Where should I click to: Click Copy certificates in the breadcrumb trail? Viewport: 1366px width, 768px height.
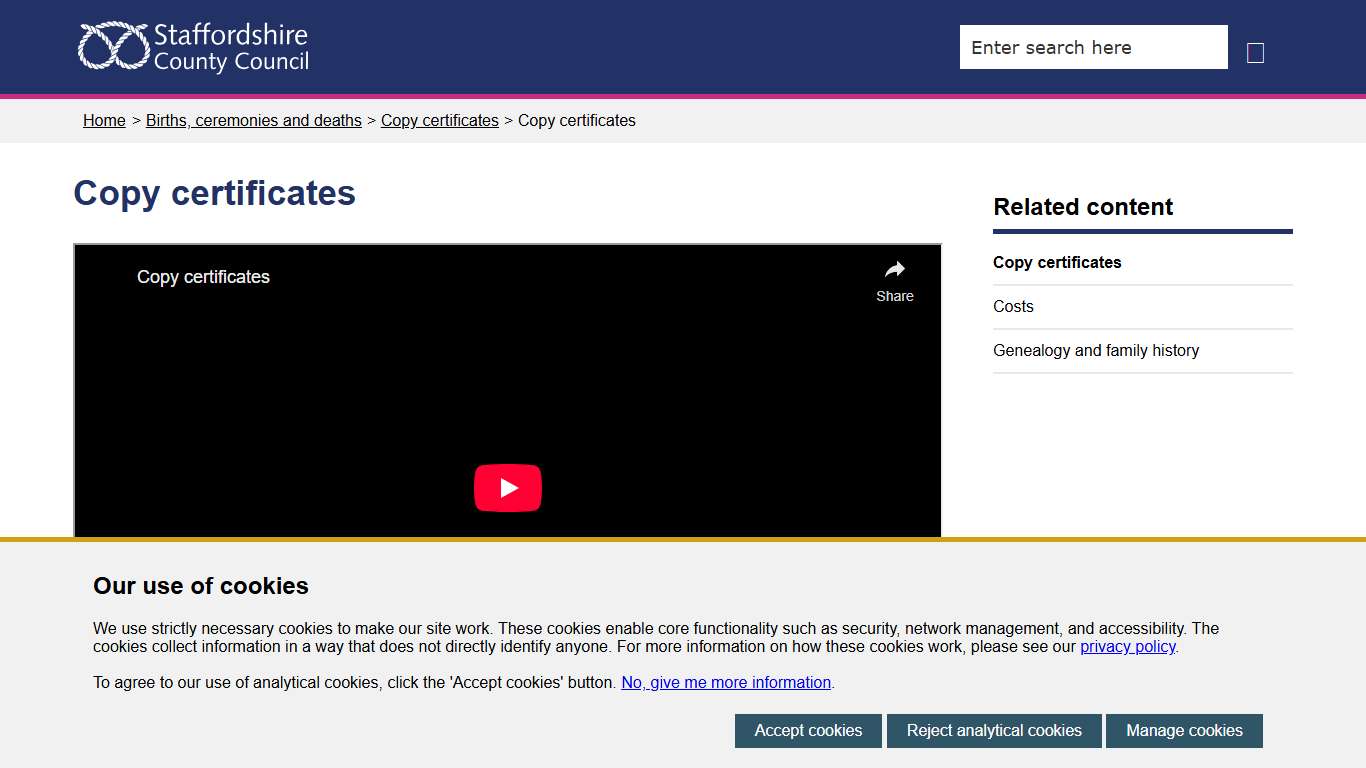click(x=440, y=120)
